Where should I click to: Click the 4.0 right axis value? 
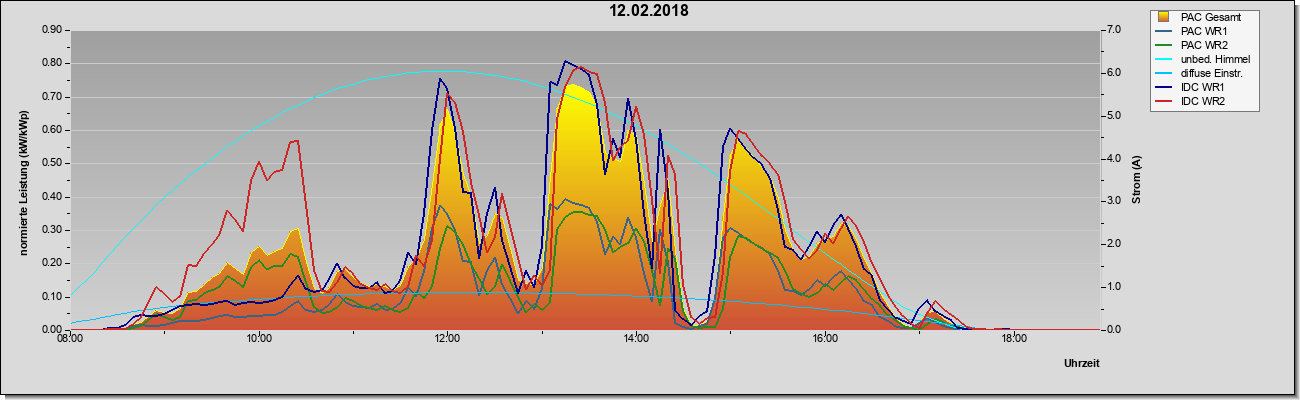[x=1113, y=158]
